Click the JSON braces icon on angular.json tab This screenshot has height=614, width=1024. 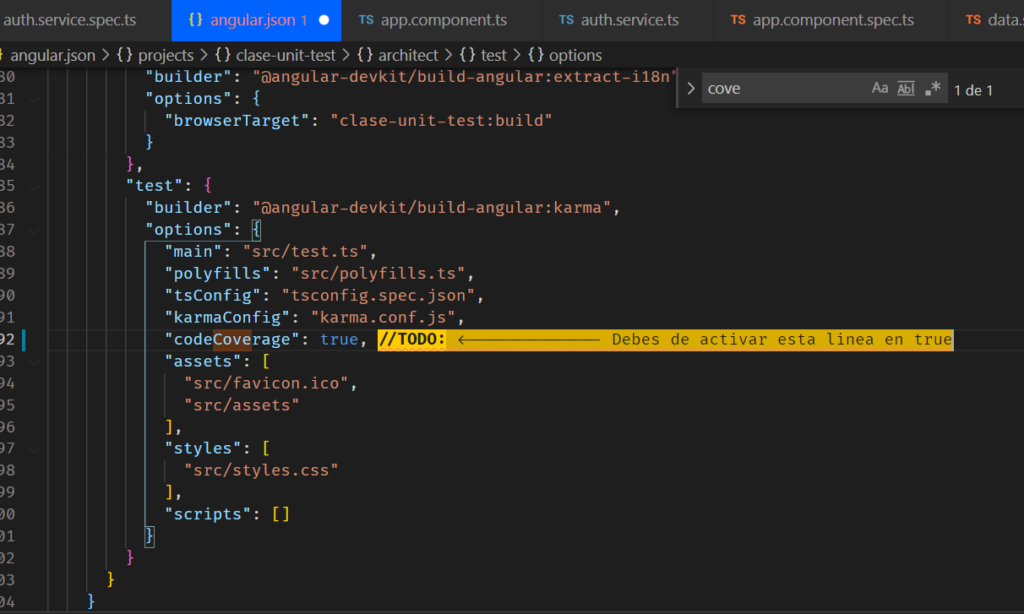tap(195, 20)
